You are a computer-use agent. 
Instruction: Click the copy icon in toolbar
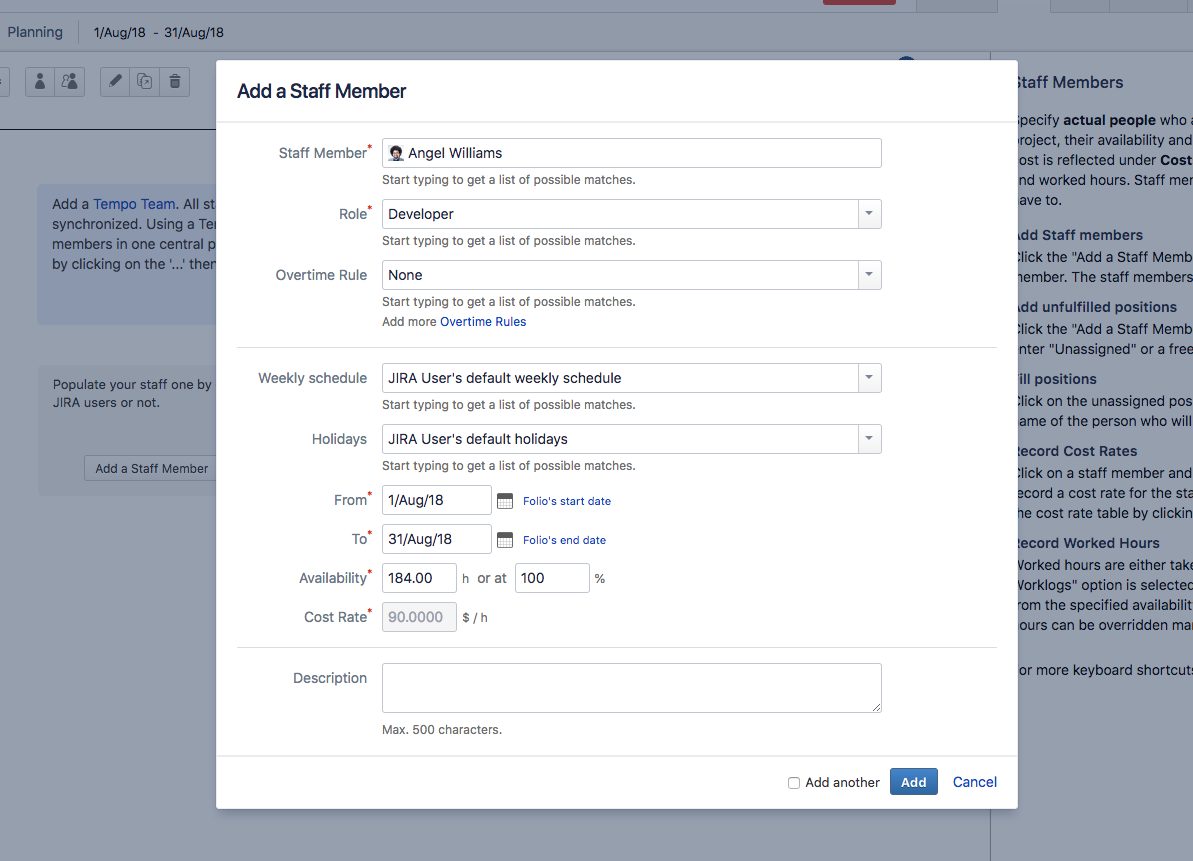(145, 82)
